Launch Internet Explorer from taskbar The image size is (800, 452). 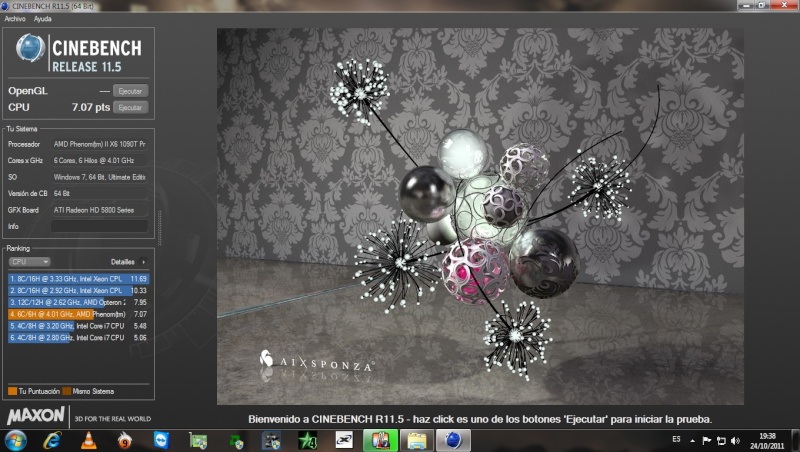pos(52,440)
